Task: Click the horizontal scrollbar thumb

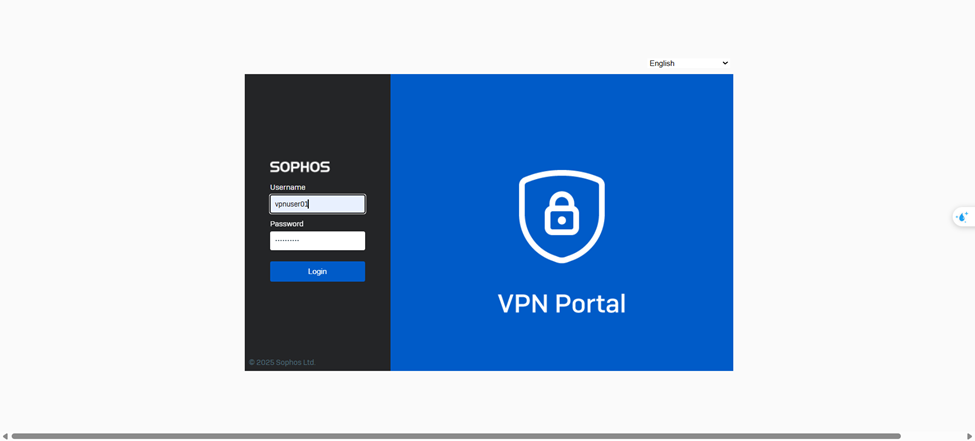Action: [455, 436]
